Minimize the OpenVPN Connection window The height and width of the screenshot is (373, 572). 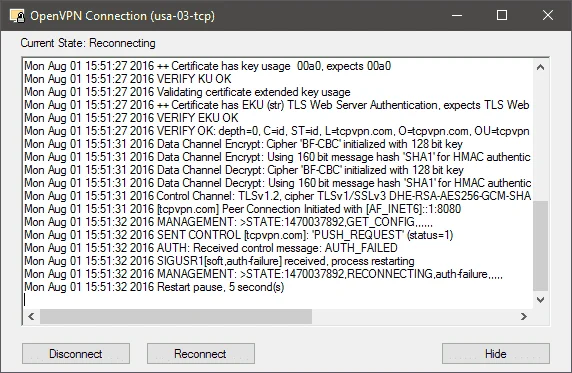tap(457, 15)
